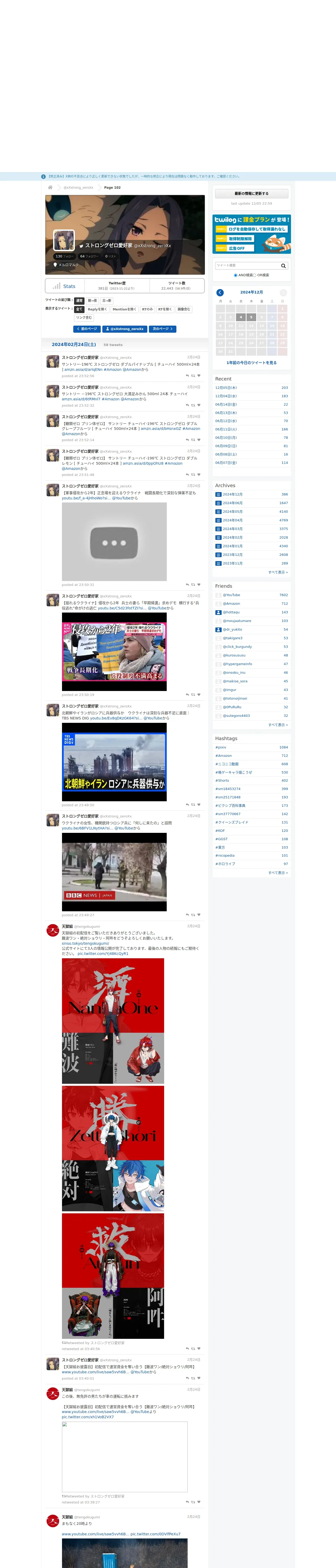Open calendar day 5

click(x=251, y=317)
